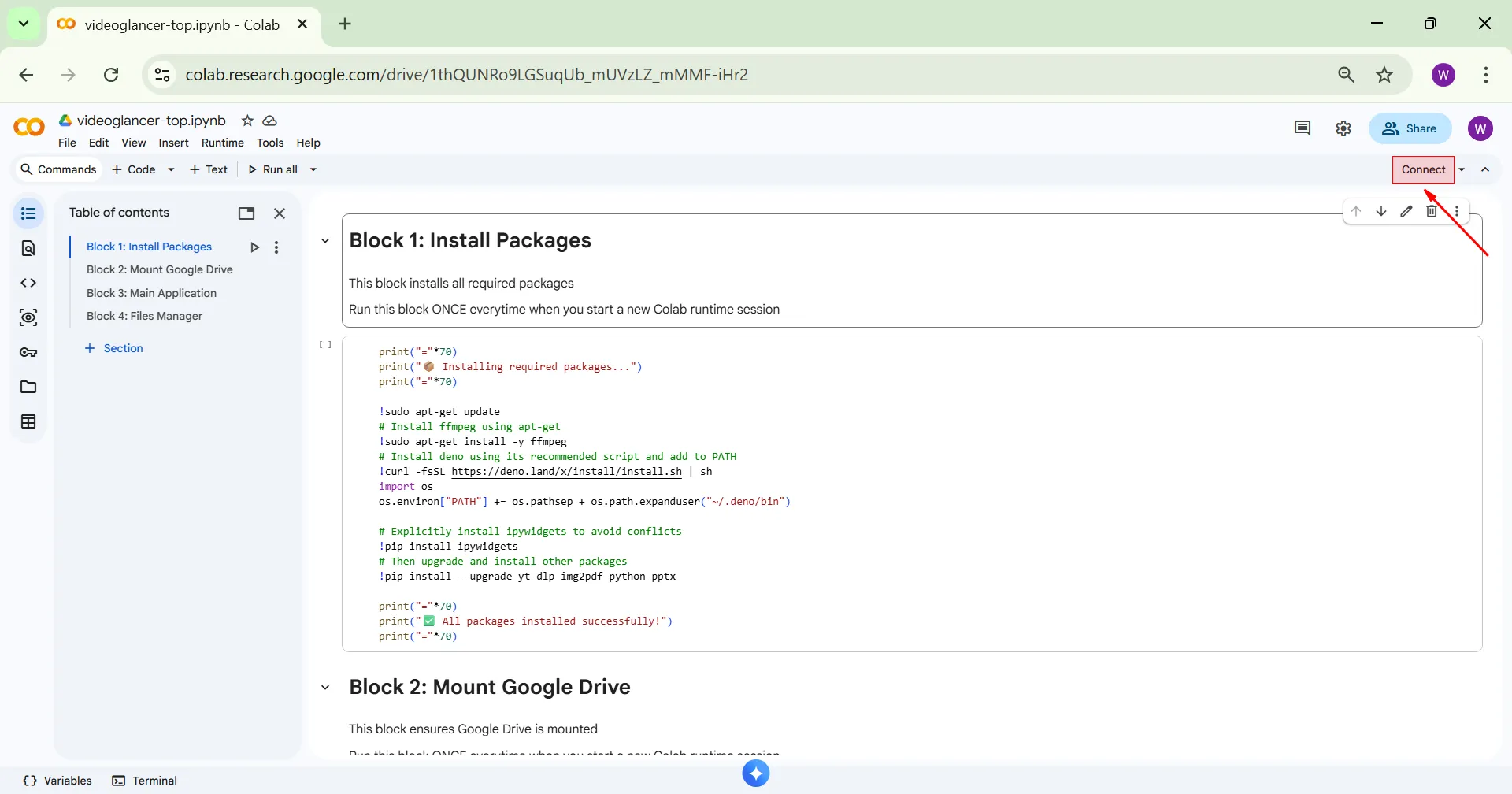The height and width of the screenshot is (794, 1512).
Task: Open Chrome three-dot menu
Action: [1486, 75]
